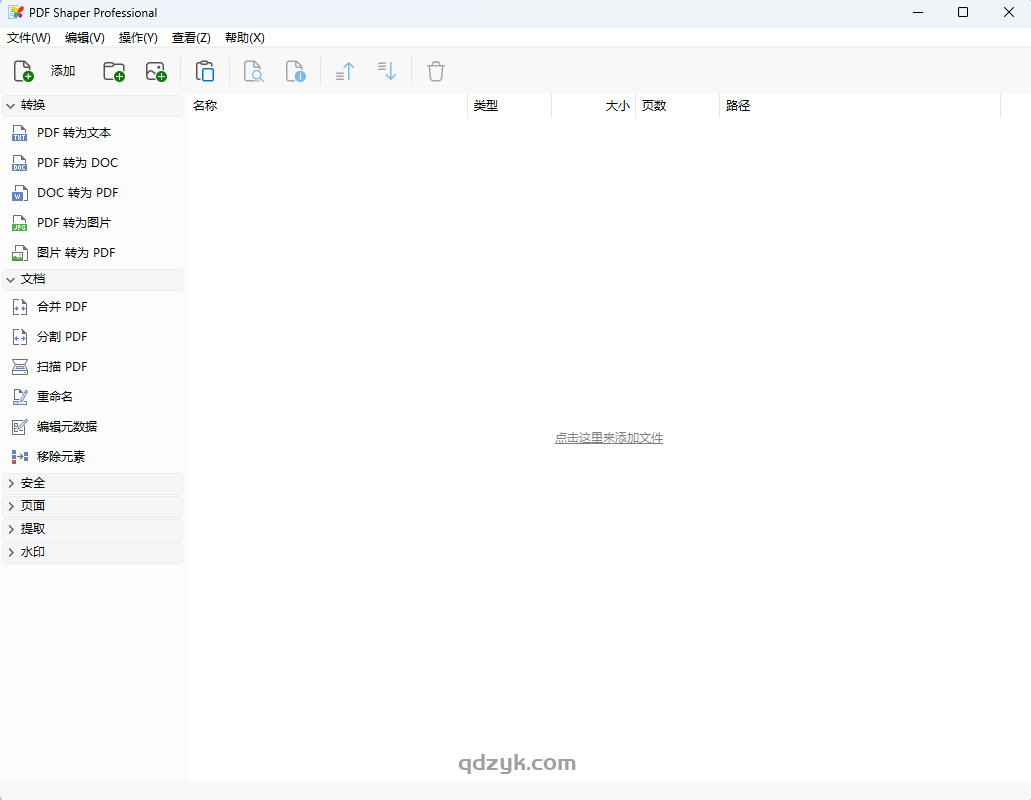Image resolution: width=1031 pixels, height=800 pixels.
Task: Select the Add folder icon
Action: pos(113,70)
